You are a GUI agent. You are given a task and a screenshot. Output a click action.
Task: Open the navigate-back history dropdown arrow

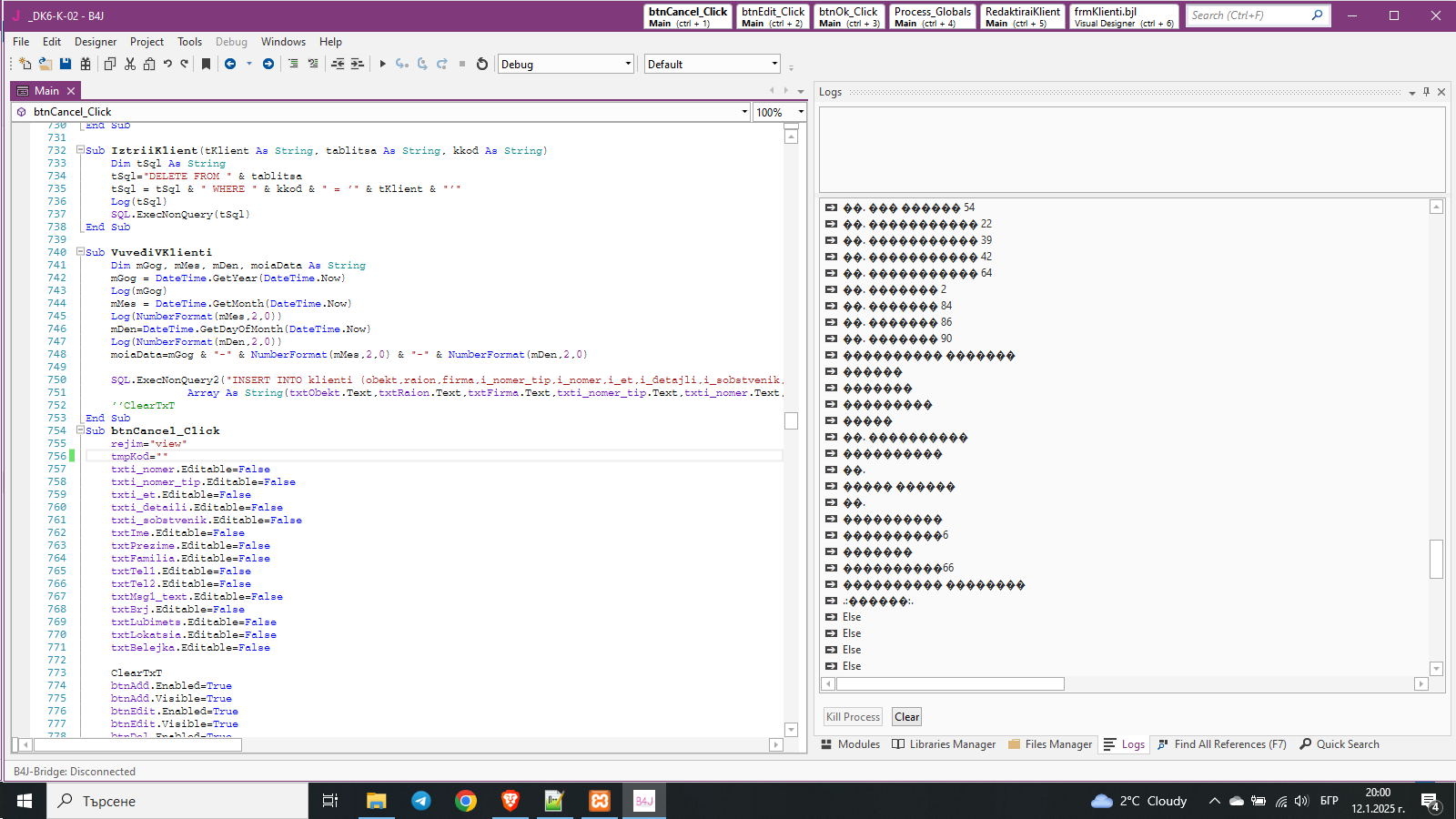pyautogui.click(x=249, y=64)
